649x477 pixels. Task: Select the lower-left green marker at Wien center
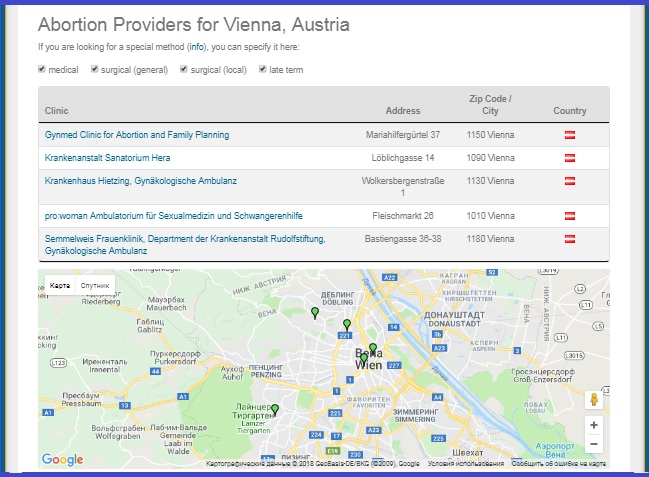point(364,358)
